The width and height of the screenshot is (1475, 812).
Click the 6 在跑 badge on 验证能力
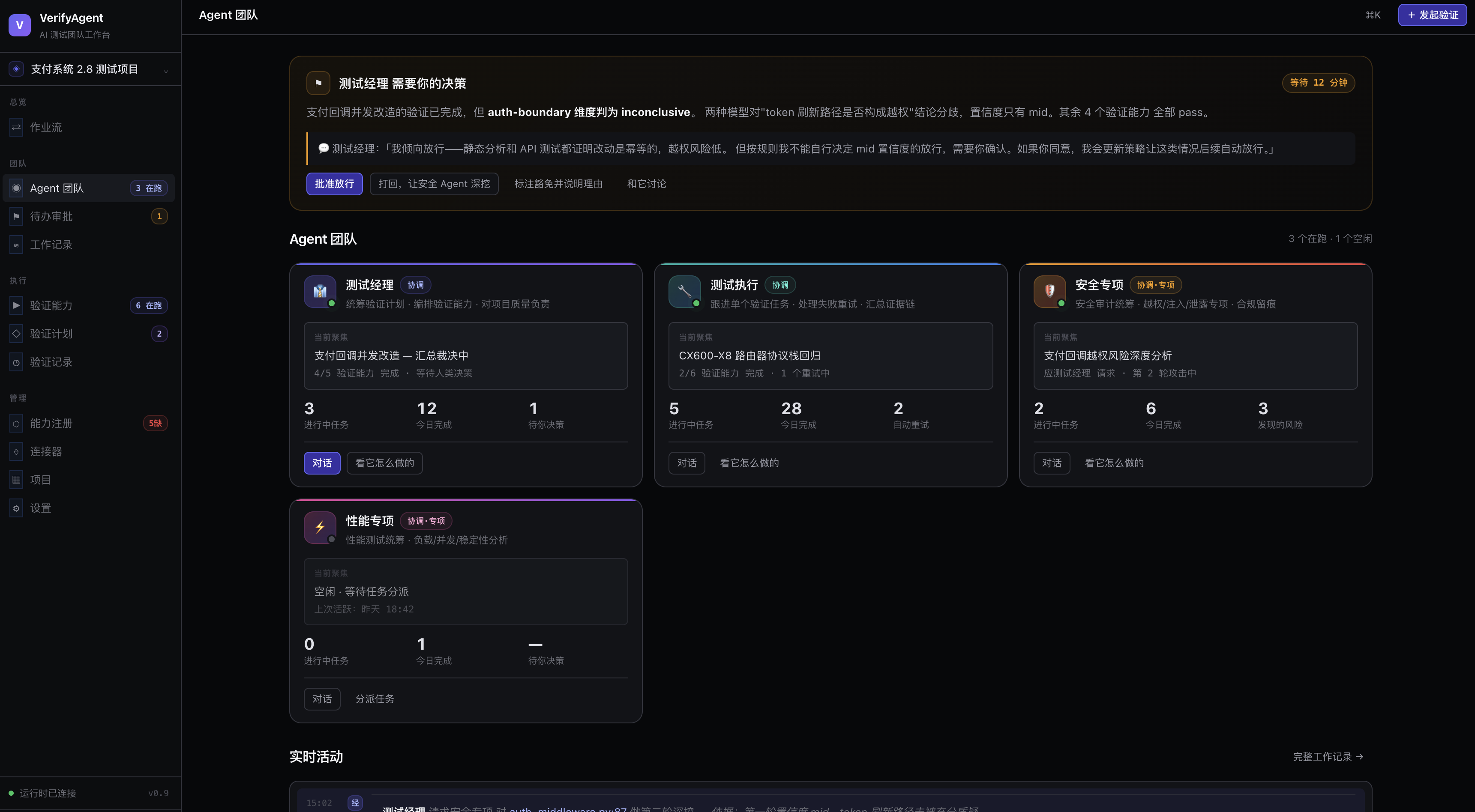click(149, 306)
